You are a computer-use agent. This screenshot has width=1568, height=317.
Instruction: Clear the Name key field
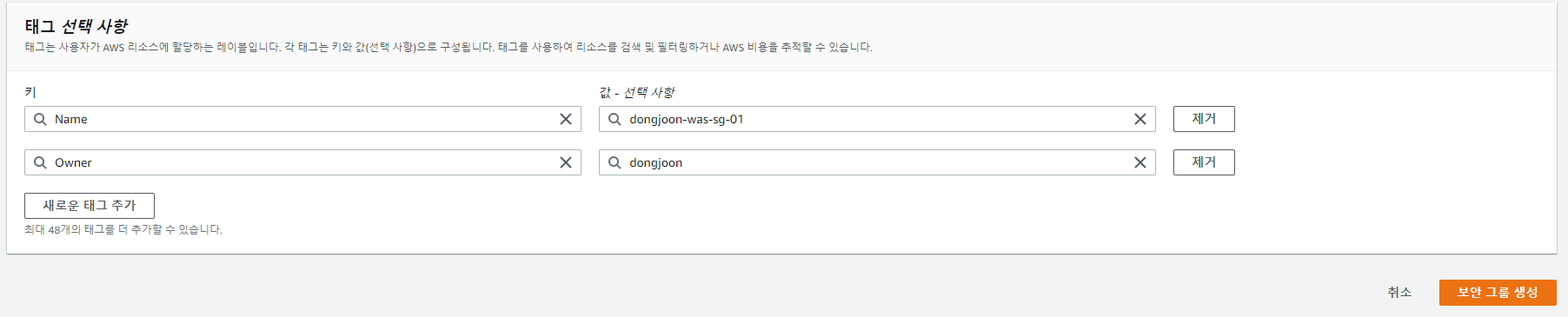(x=565, y=119)
